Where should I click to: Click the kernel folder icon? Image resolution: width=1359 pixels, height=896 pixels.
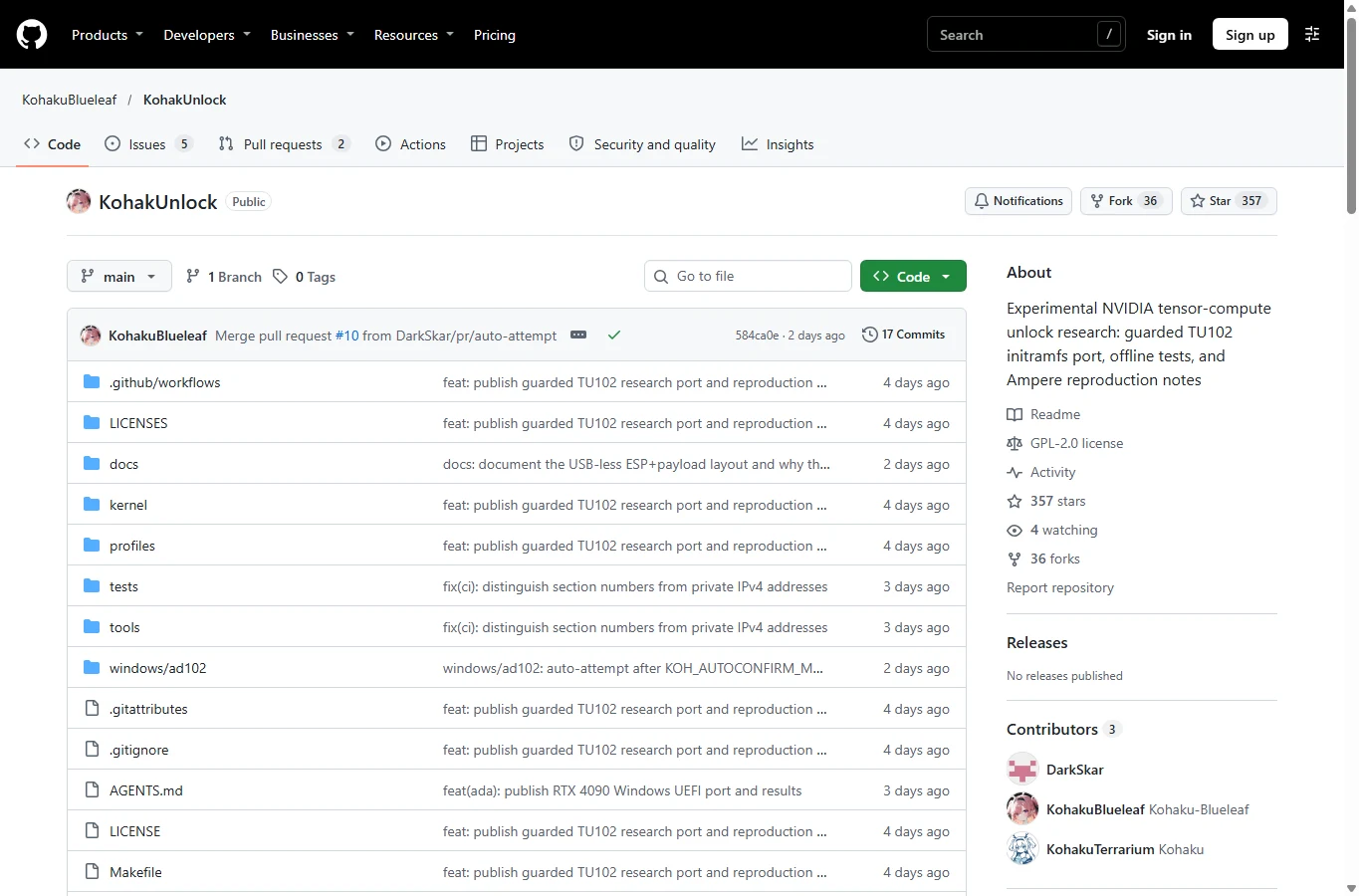click(x=92, y=505)
